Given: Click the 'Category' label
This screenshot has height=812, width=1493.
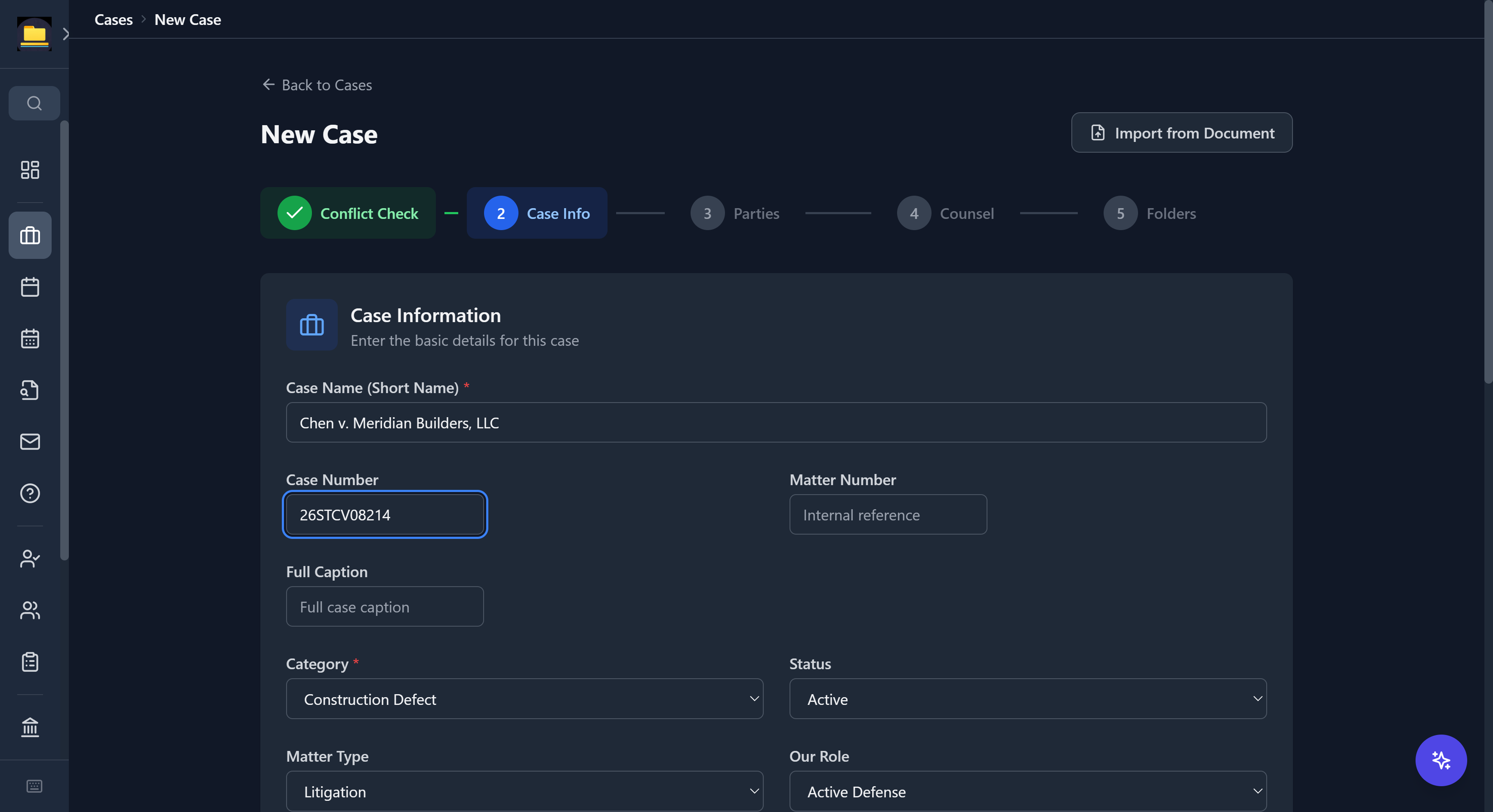Looking at the screenshot, I should [317, 664].
